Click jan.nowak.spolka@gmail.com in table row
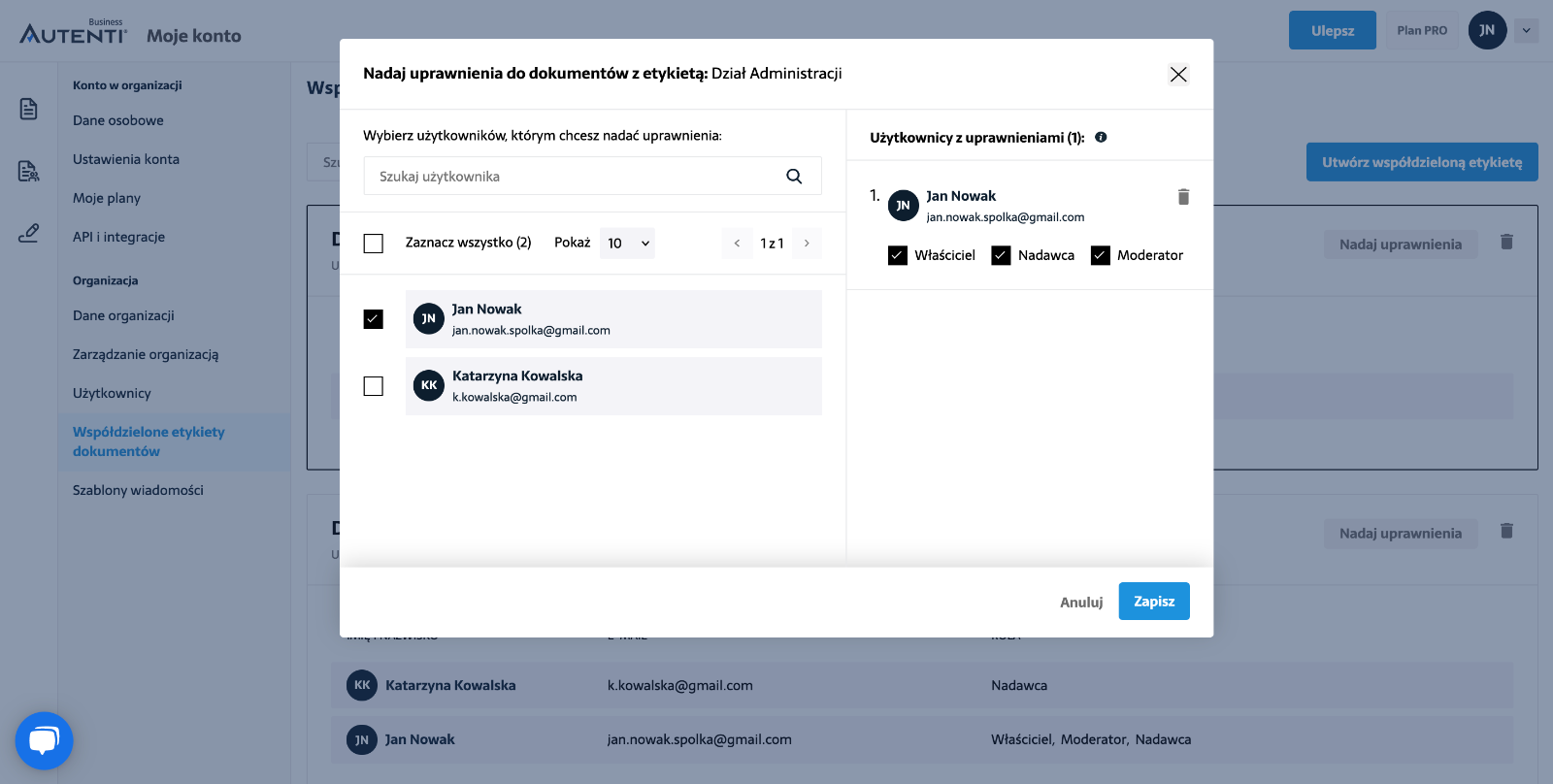 (x=700, y=739)
